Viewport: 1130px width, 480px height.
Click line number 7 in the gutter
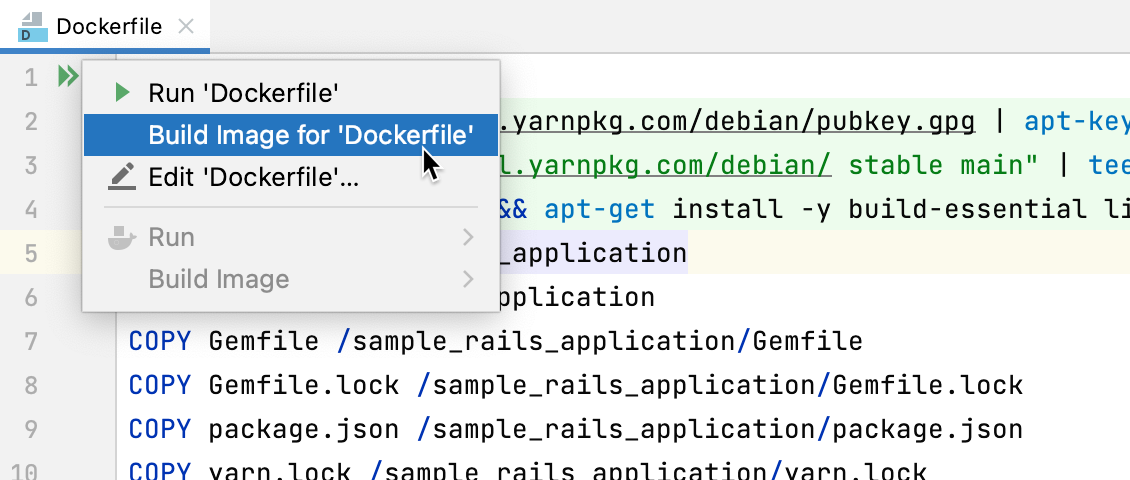click(x=31, y=342)
